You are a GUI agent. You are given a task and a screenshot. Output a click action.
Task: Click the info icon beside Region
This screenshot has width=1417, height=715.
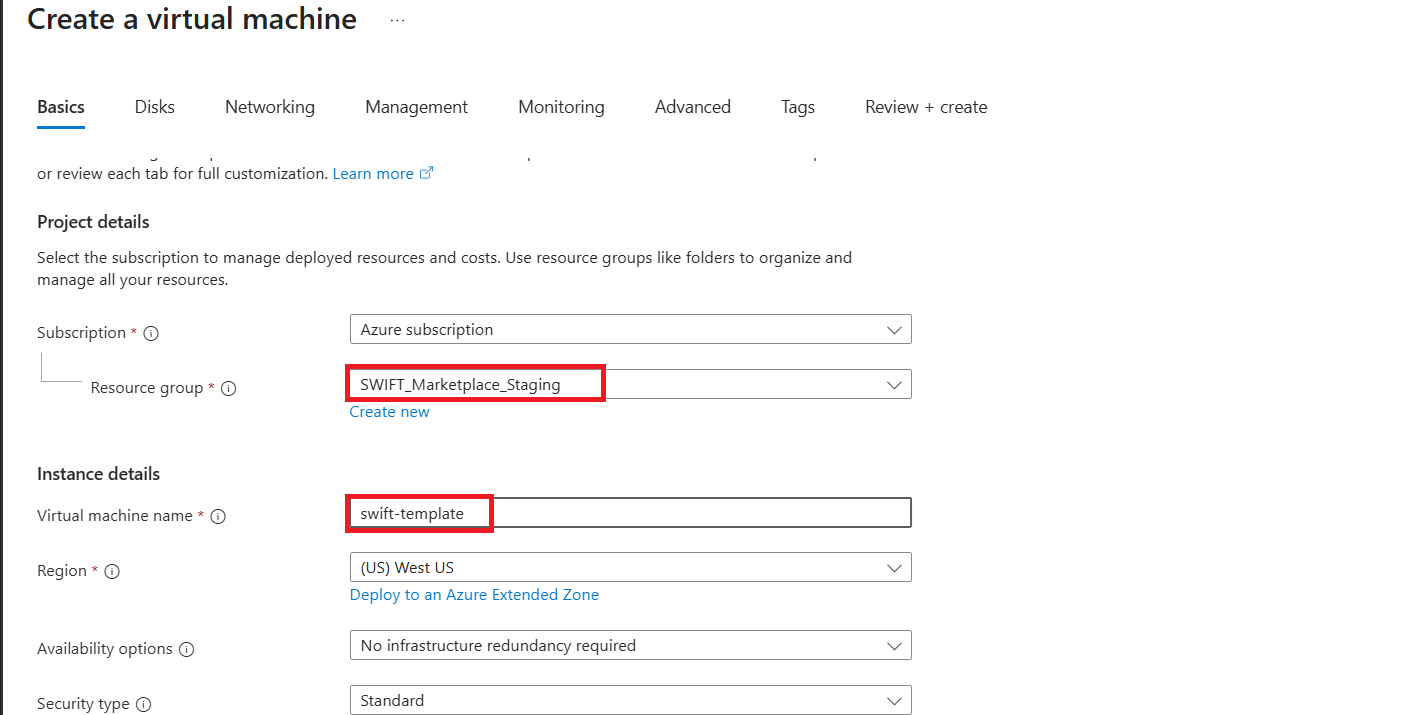pos(112,571)
